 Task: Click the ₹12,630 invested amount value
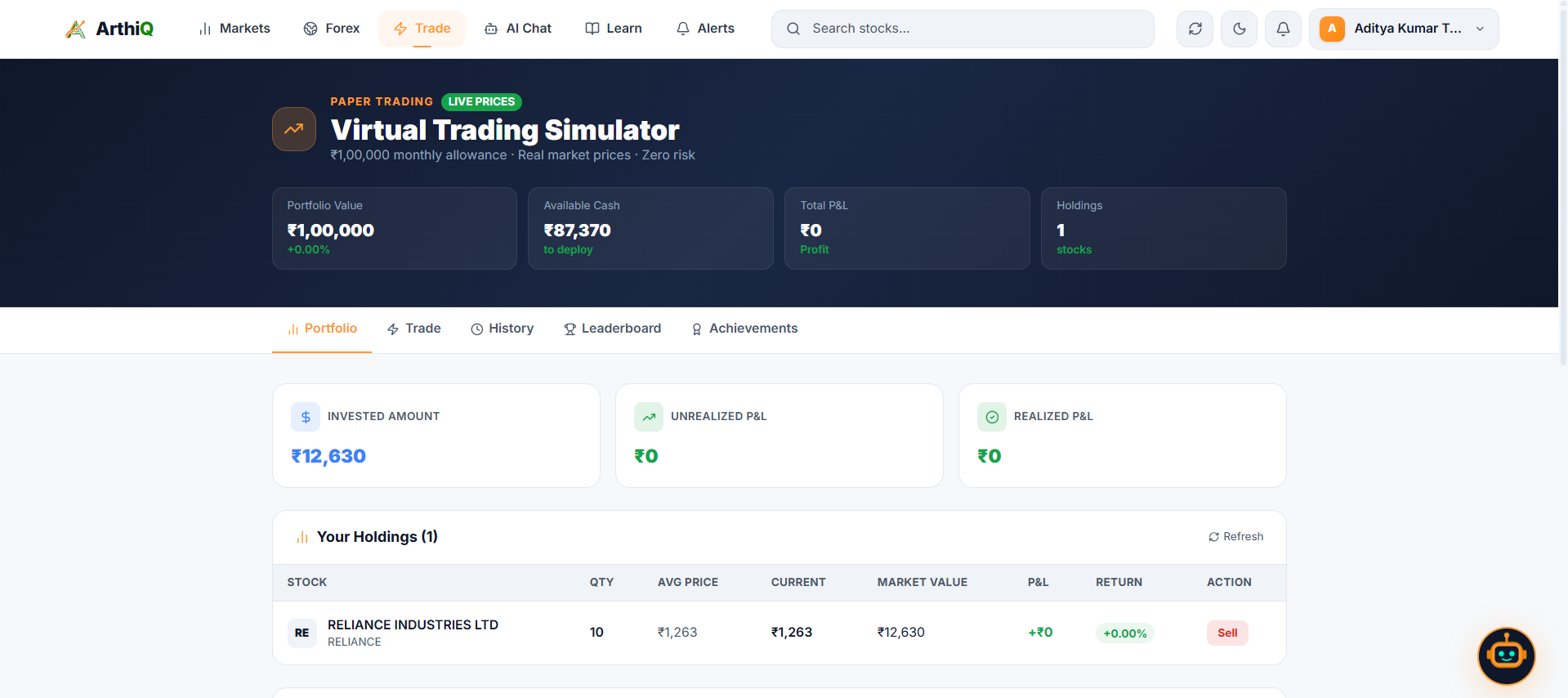[x=328, y=456]
